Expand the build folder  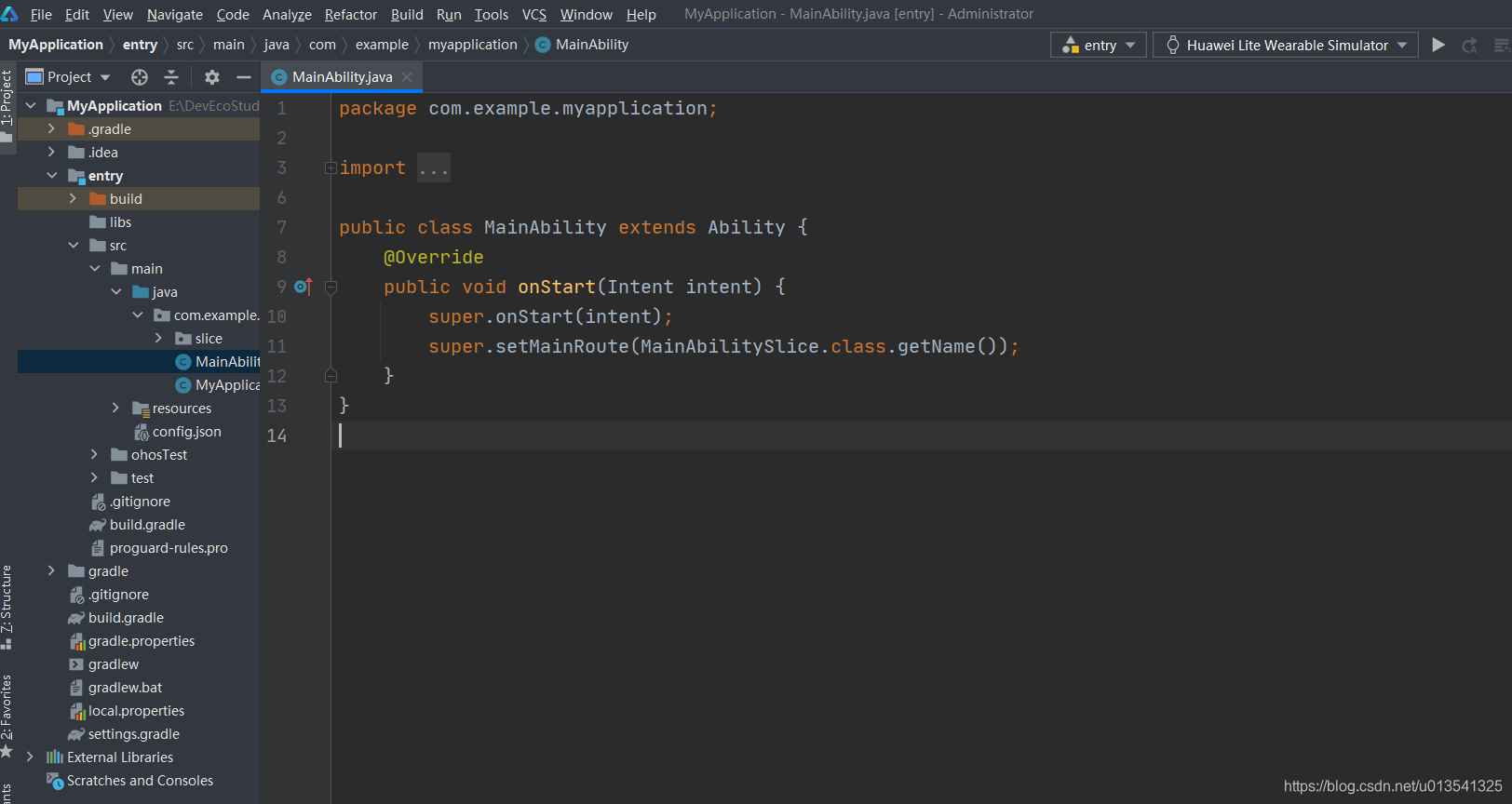[x=74, y=199]
